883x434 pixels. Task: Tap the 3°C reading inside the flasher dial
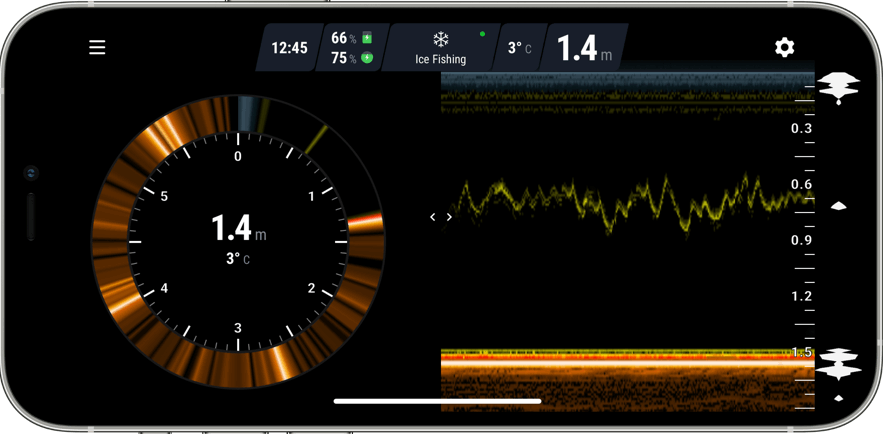(238, 259)
